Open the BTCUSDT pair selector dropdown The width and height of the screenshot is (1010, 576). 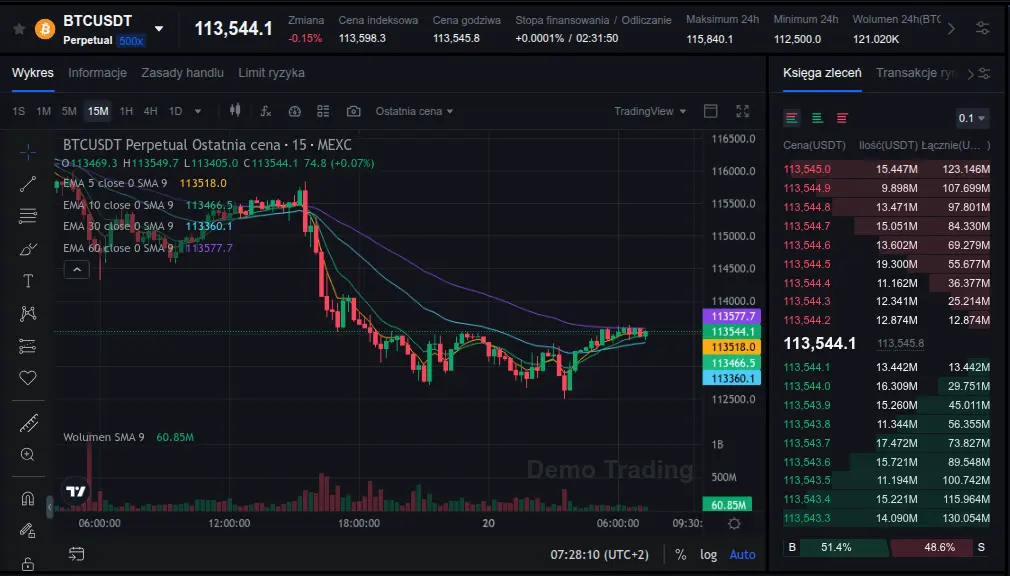pos(159,28)
